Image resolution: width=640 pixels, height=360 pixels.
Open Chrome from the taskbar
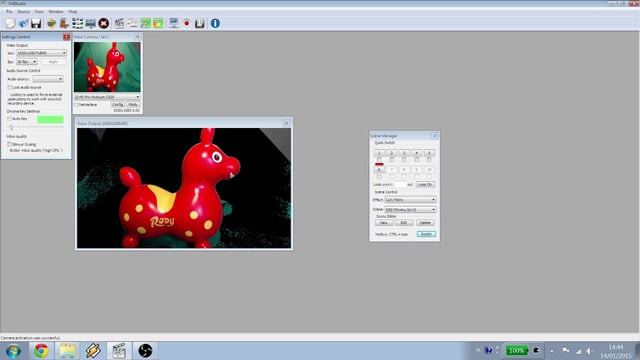tap(41, 351)
